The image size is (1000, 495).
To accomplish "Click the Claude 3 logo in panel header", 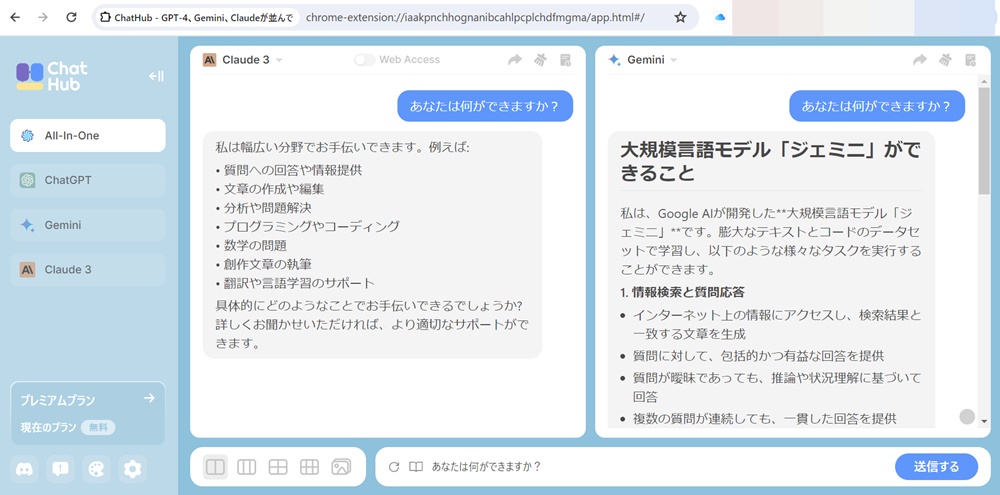I will point(209,60).
